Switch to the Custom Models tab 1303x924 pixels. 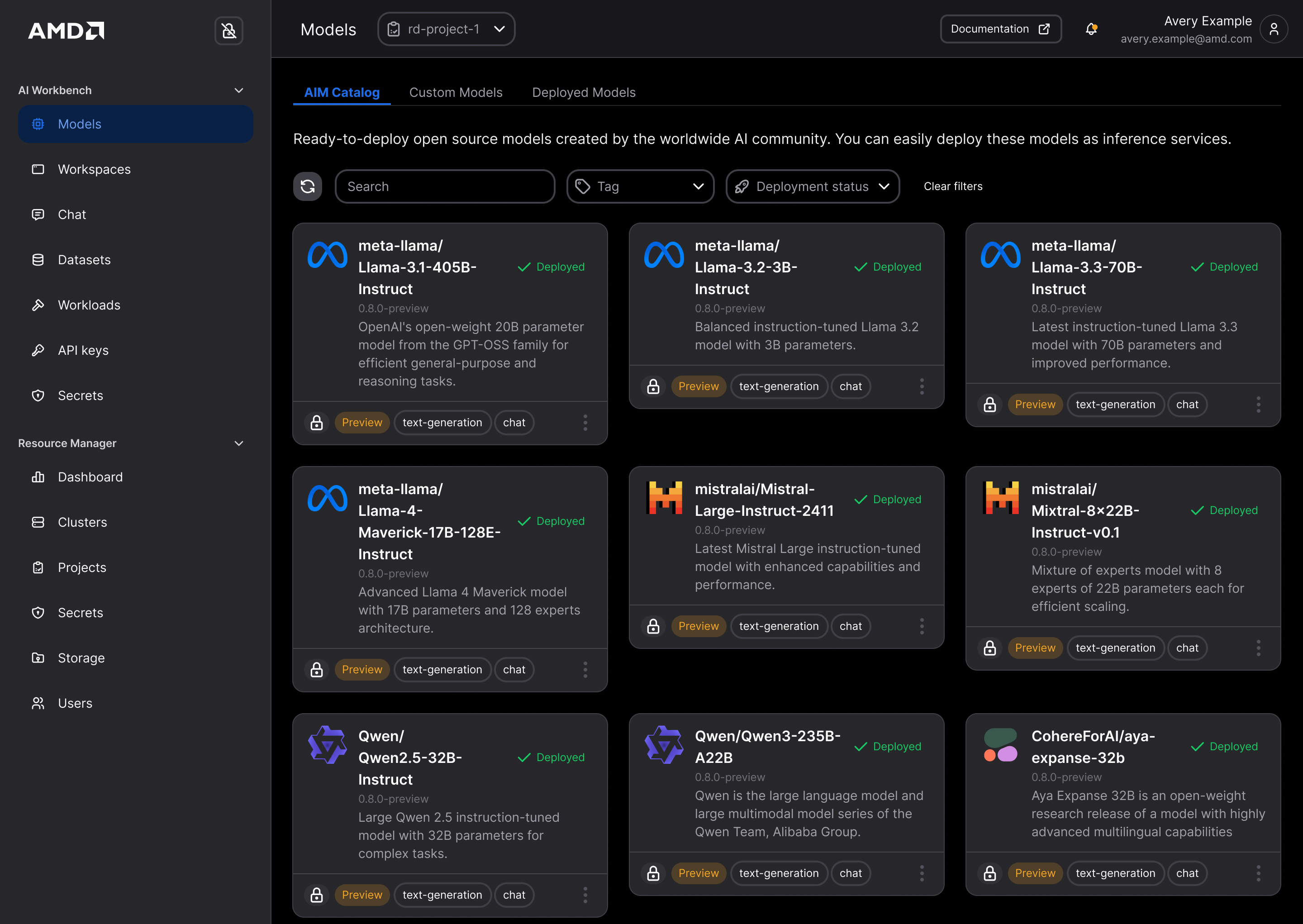click(x=456, y=92)
